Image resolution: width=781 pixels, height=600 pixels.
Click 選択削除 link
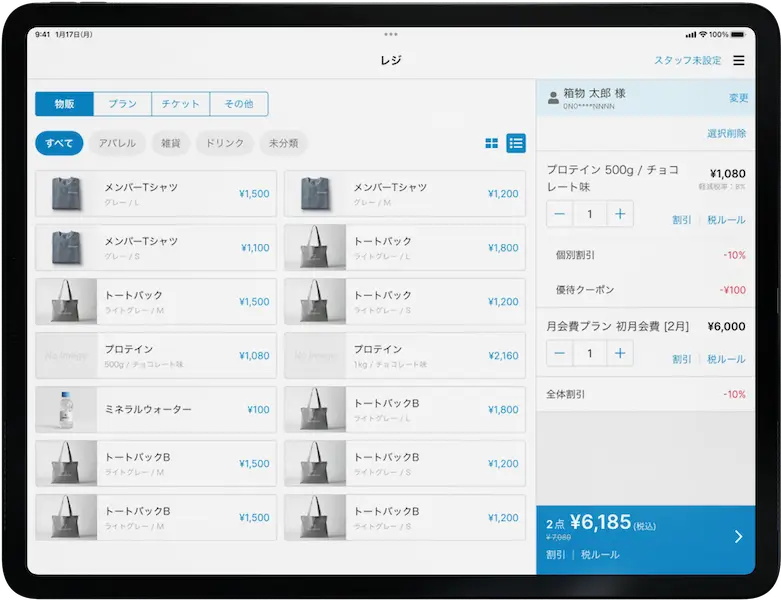(x=726, y=133)
